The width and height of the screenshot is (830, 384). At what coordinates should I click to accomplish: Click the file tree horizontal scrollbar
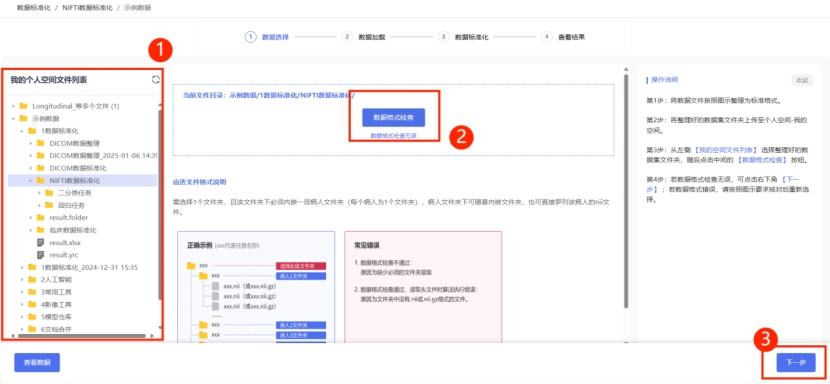[x=81, y=336]
